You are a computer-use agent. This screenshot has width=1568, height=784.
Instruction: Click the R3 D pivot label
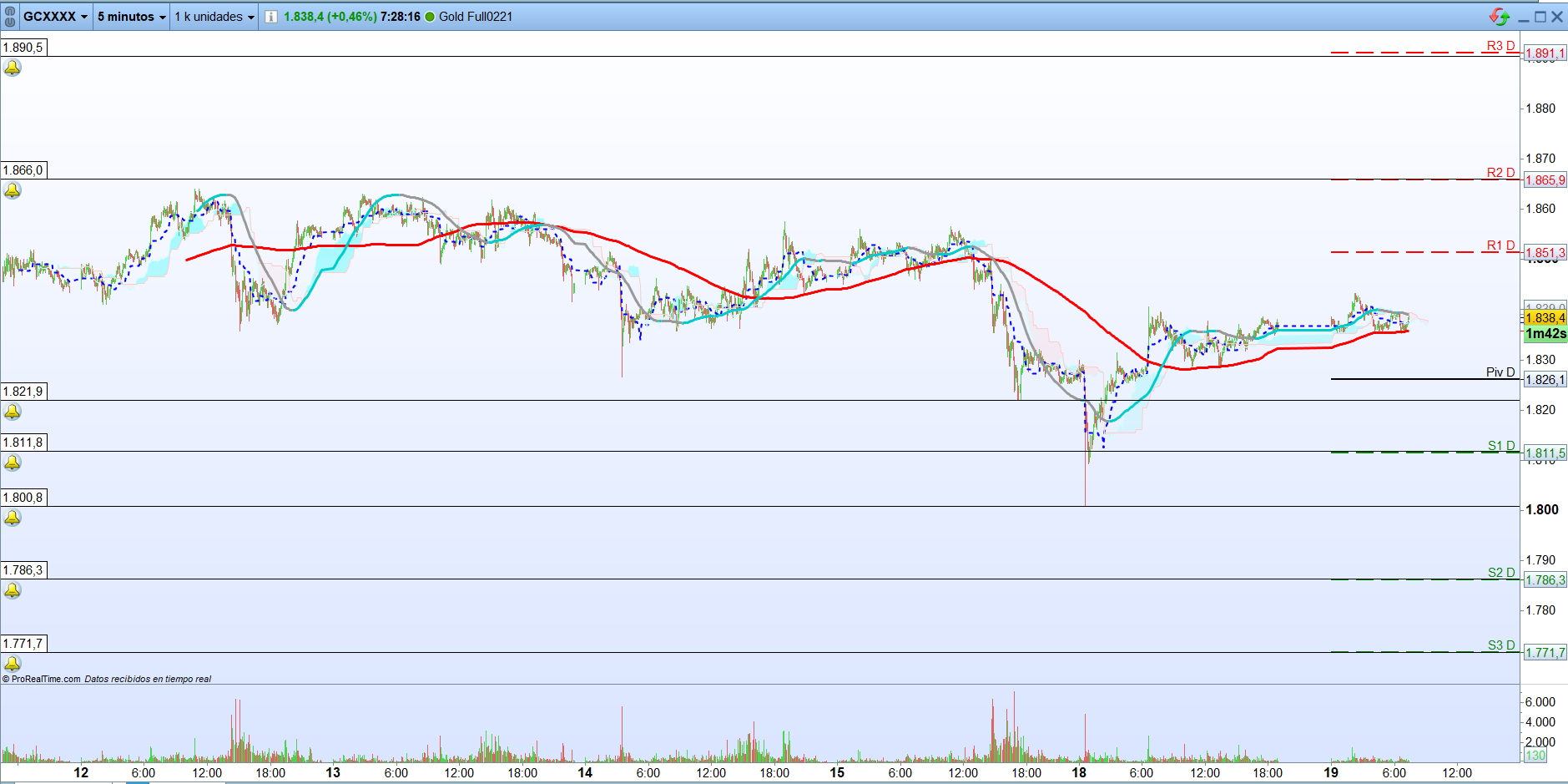pos(1500,46)
